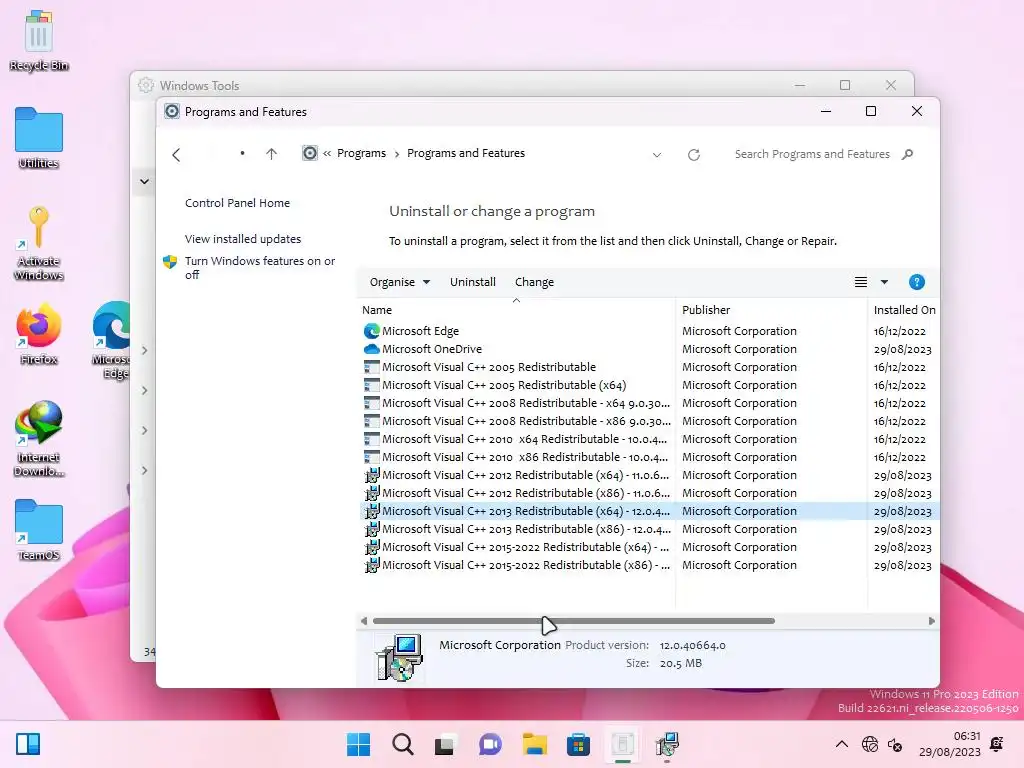This screenshot has width=1024, height=768.
Task: Open Task View on the taskbar
Action: (445, 744)
